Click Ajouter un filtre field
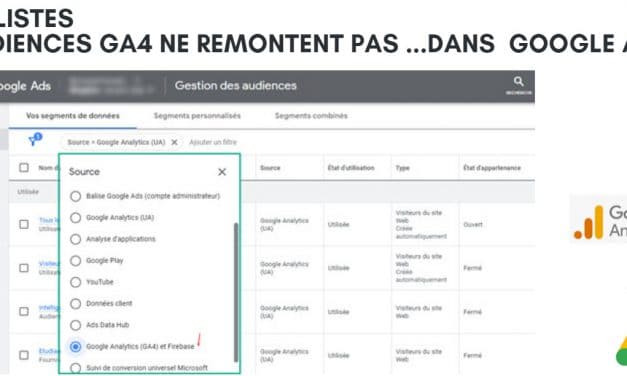 213,142
